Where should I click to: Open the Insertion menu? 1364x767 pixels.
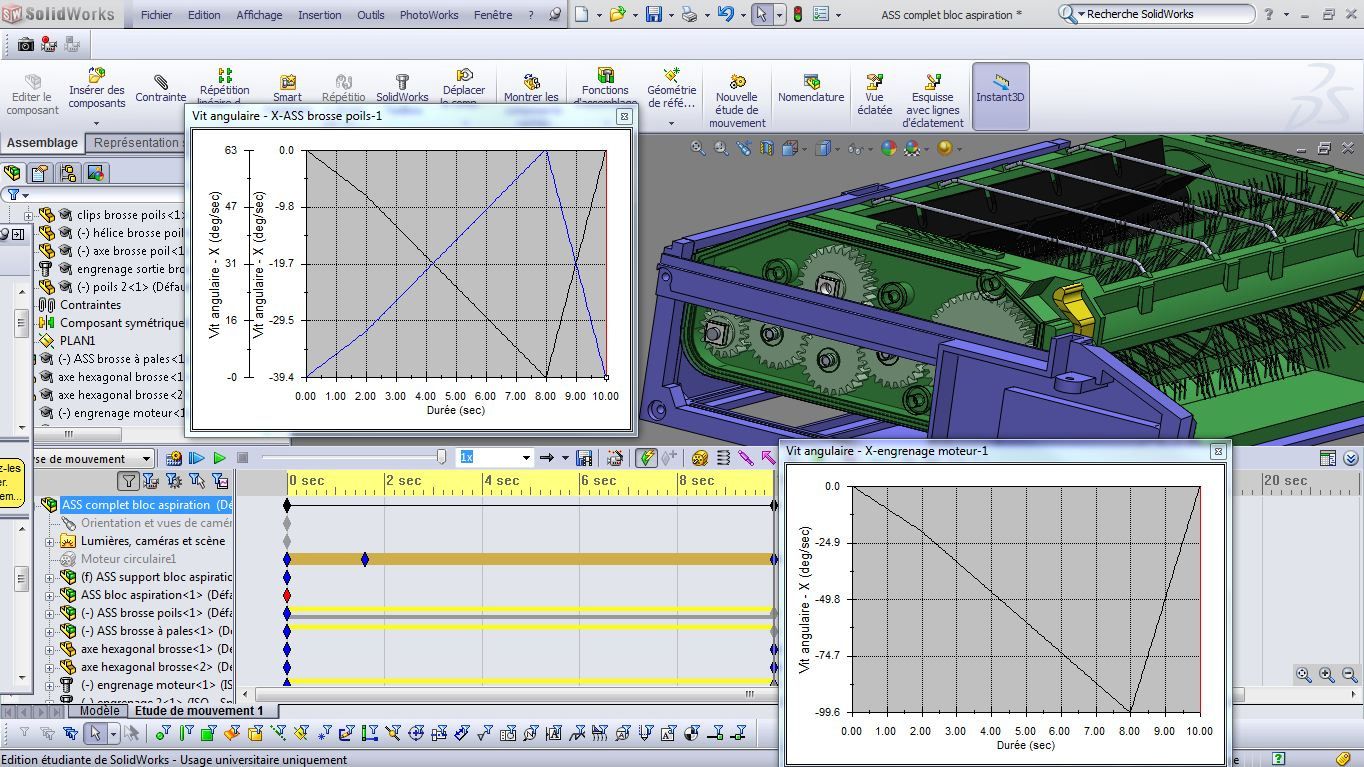click(320, 15)
